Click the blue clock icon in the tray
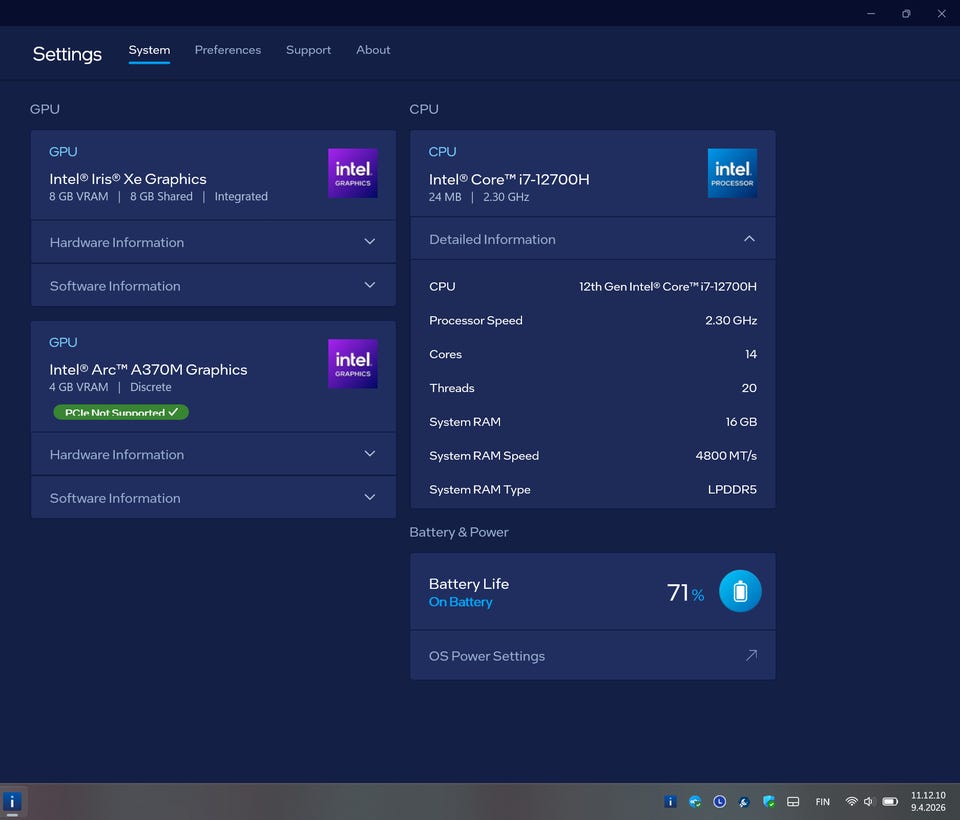This screenshot has height=820, width=960. 720,801
